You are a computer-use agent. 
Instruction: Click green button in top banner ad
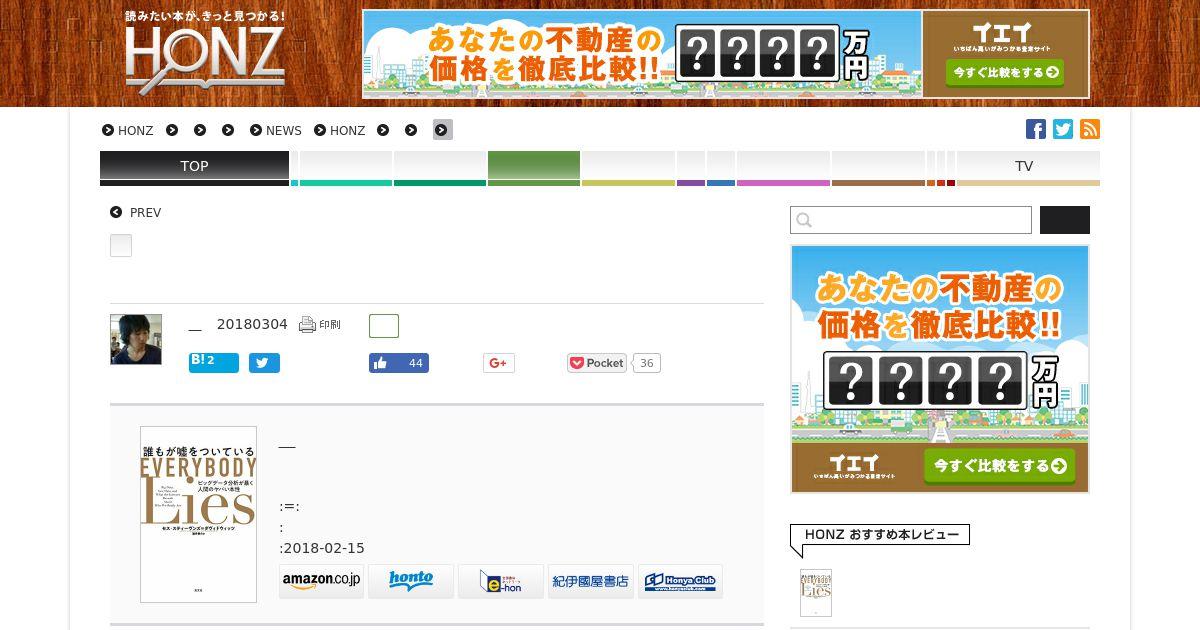[x=1005, y=72]
